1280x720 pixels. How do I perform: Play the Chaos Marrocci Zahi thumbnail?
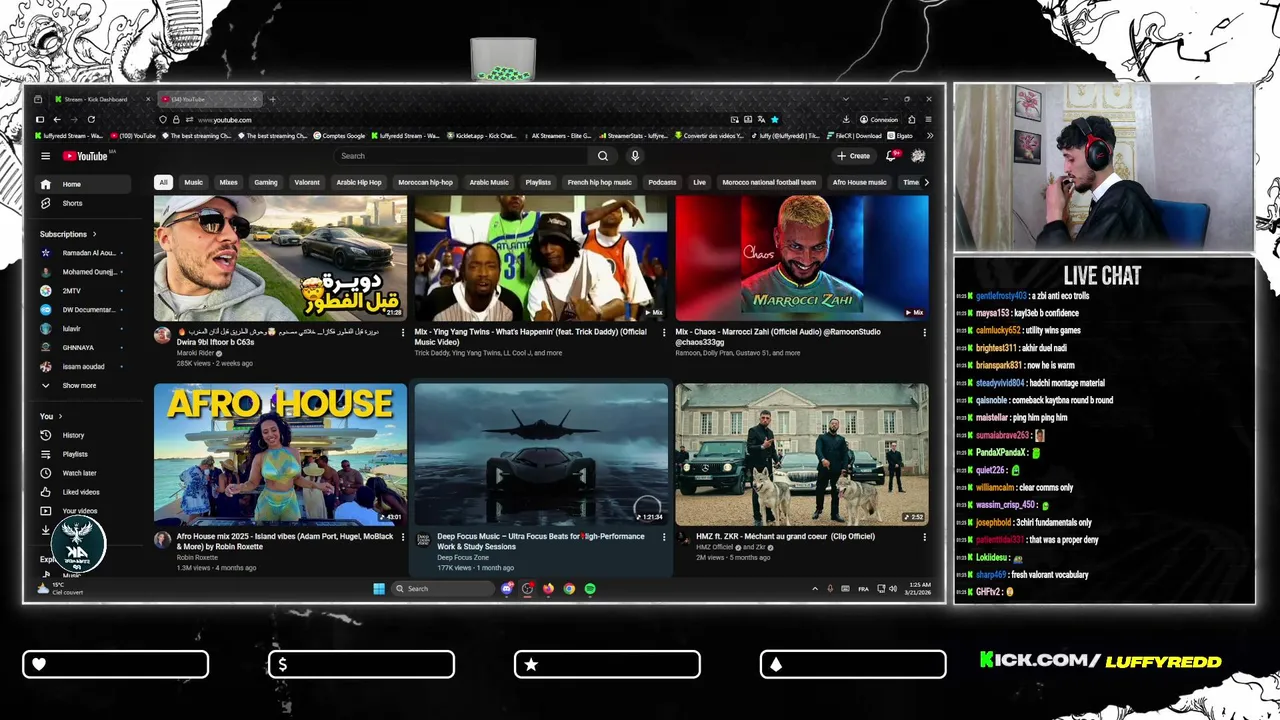(x=801, y=258)
